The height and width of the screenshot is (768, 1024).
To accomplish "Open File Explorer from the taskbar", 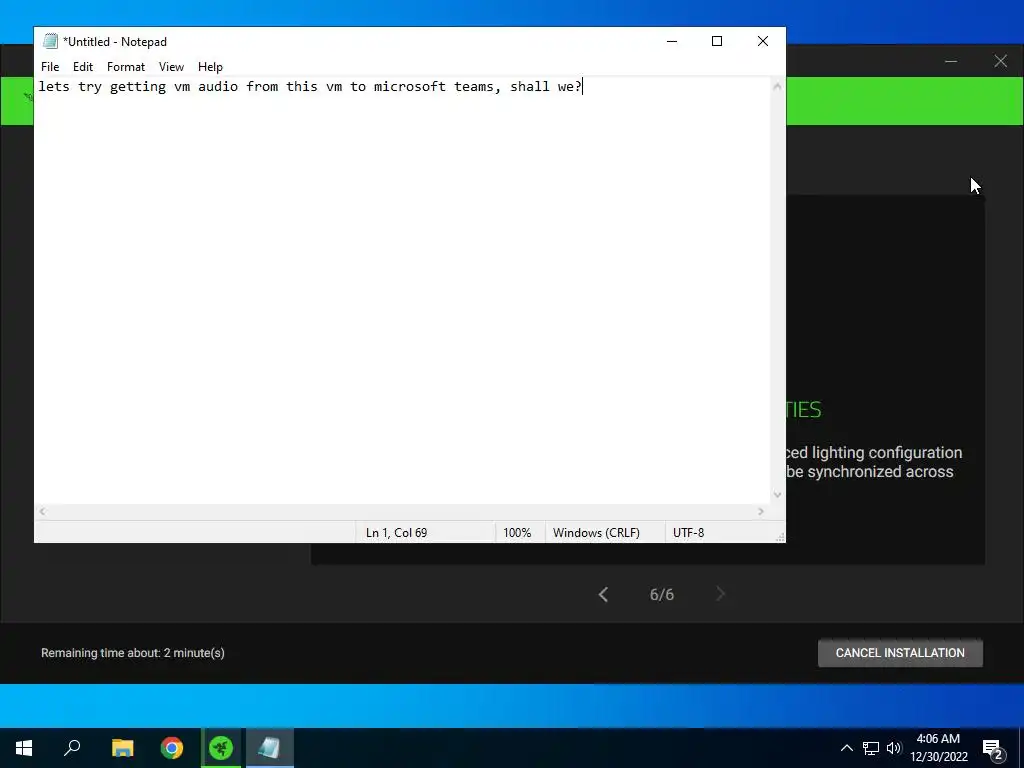I will coord(122,748).
